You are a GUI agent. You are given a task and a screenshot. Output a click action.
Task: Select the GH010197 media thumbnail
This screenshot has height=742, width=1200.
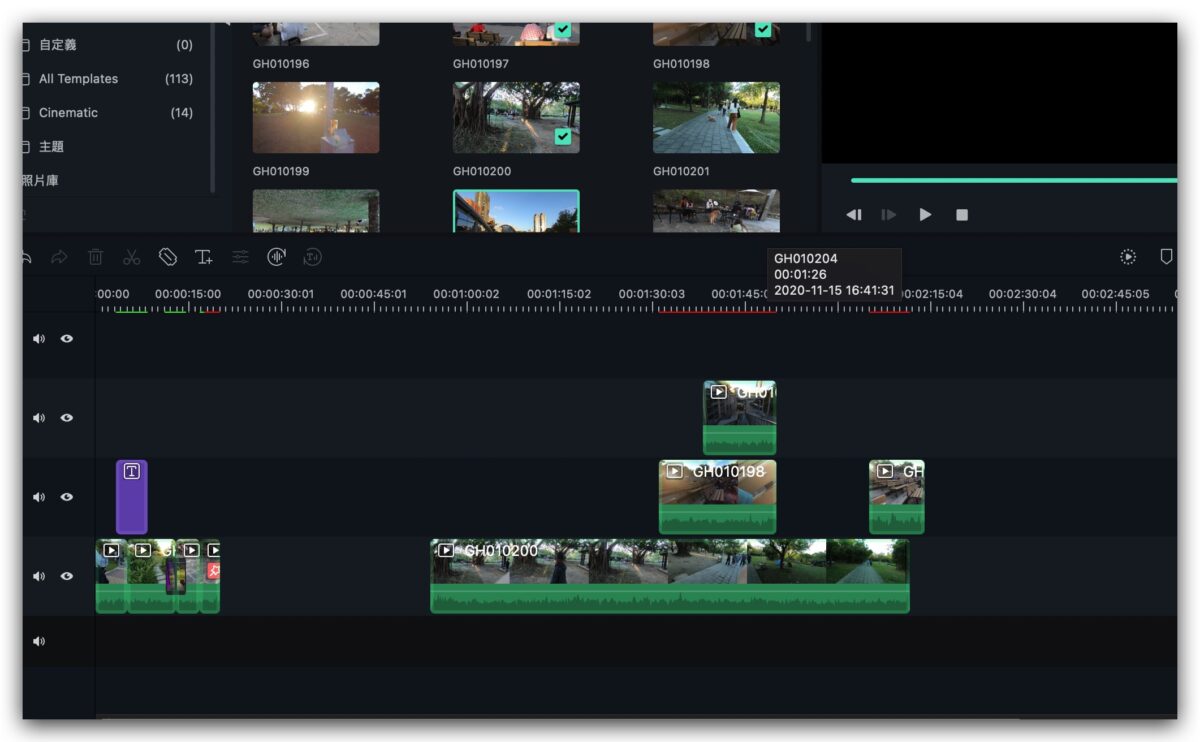click(x=516, y=34)
